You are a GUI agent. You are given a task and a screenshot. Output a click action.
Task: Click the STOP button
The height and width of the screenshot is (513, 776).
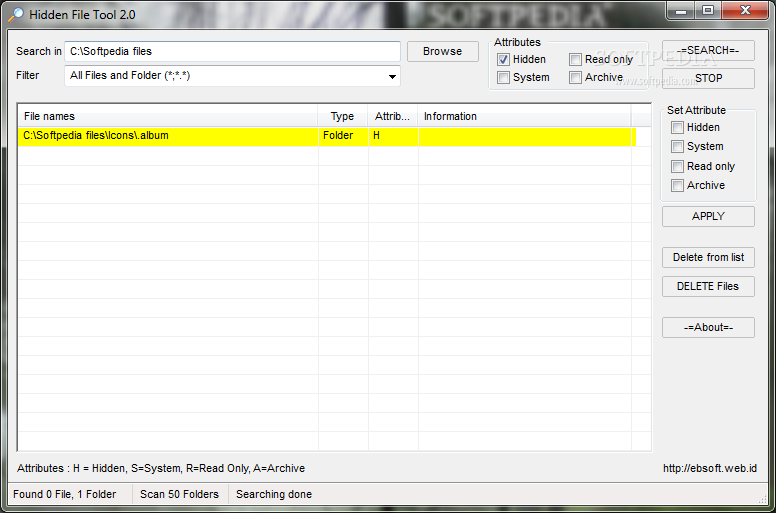click(x=708, y=78)
